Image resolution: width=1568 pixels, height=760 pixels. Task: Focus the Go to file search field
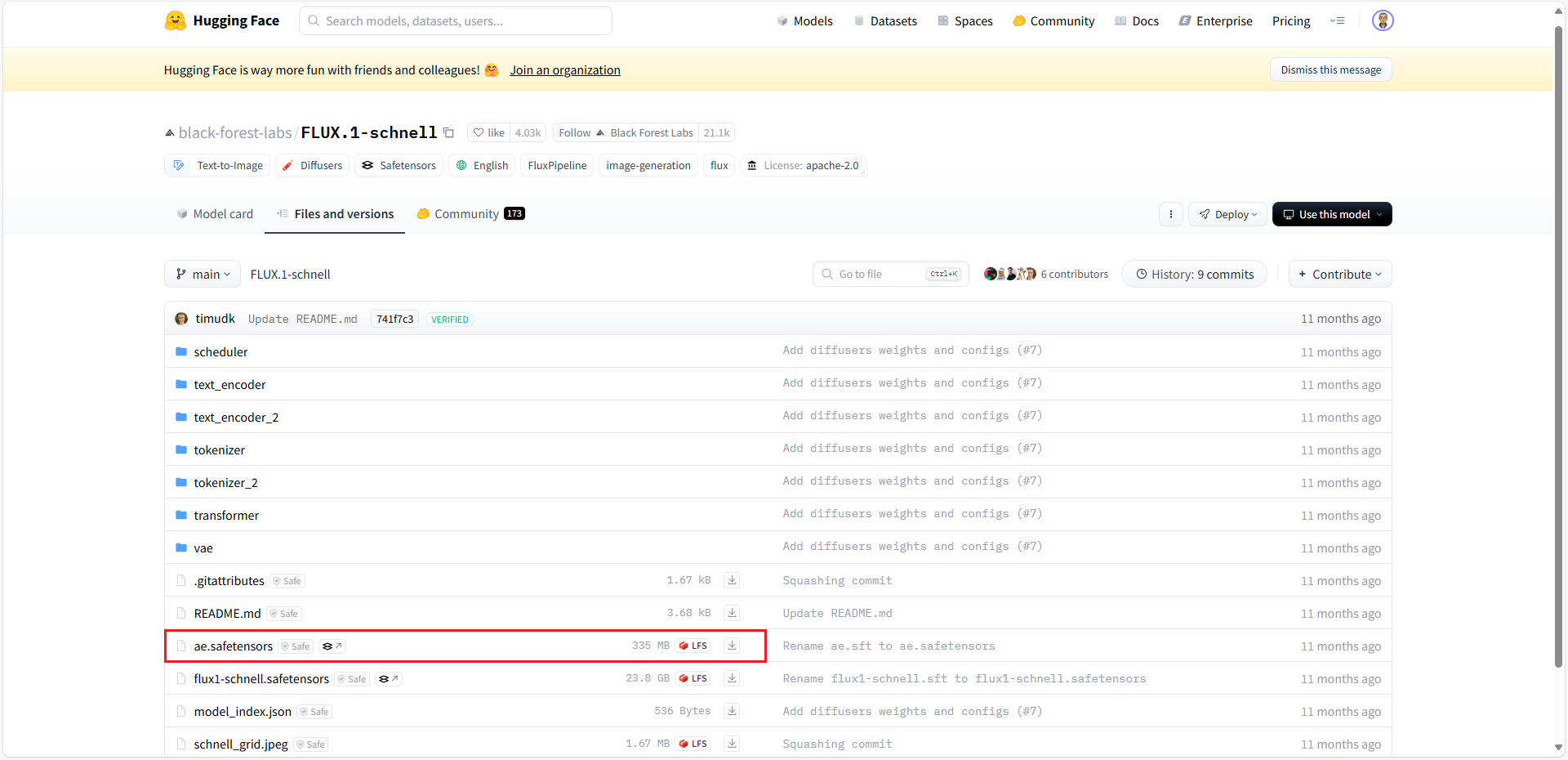(x=880, y=275)
